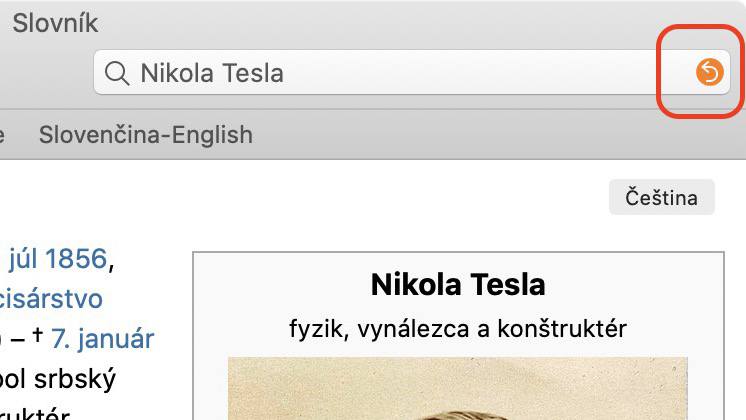
Task: Follow the júl 1856 link
Action: (58, 259)
